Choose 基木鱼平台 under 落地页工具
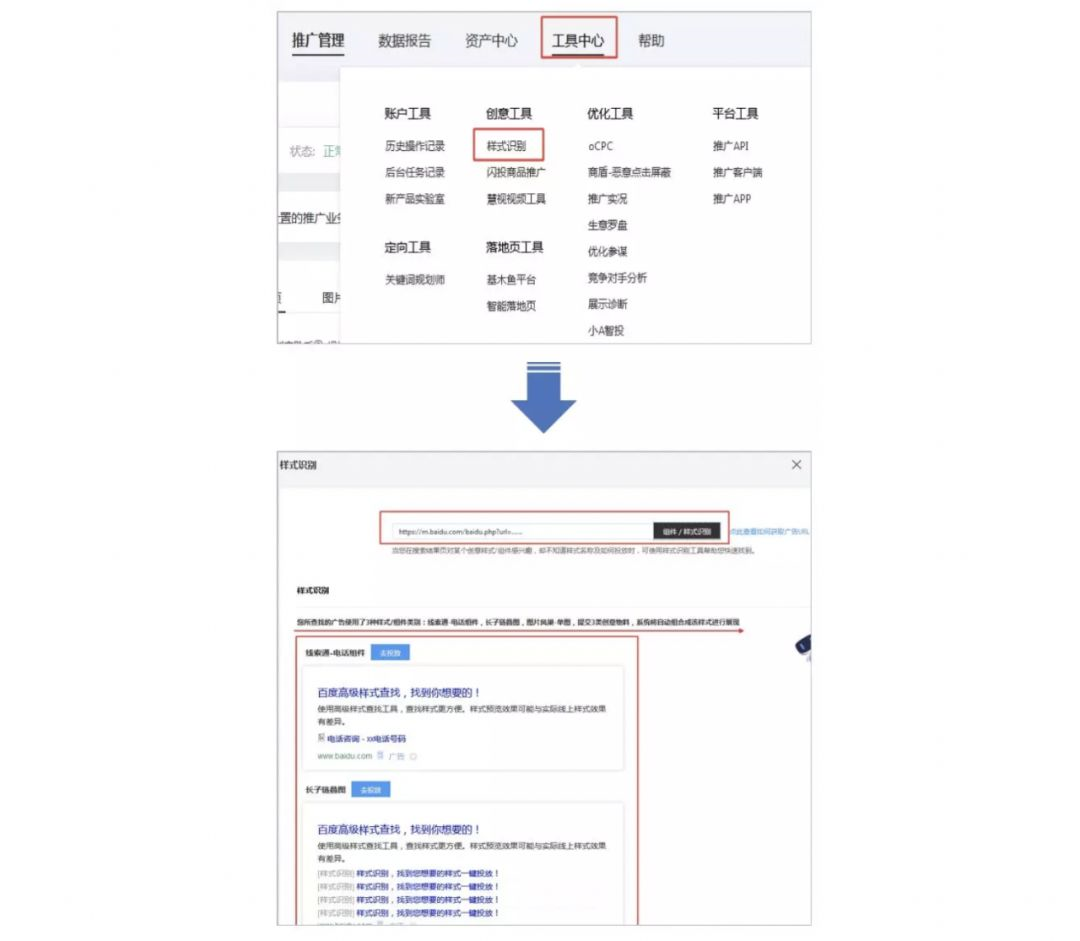The image size is (1080, 941). pyautogui.click(x=511, y=280)
